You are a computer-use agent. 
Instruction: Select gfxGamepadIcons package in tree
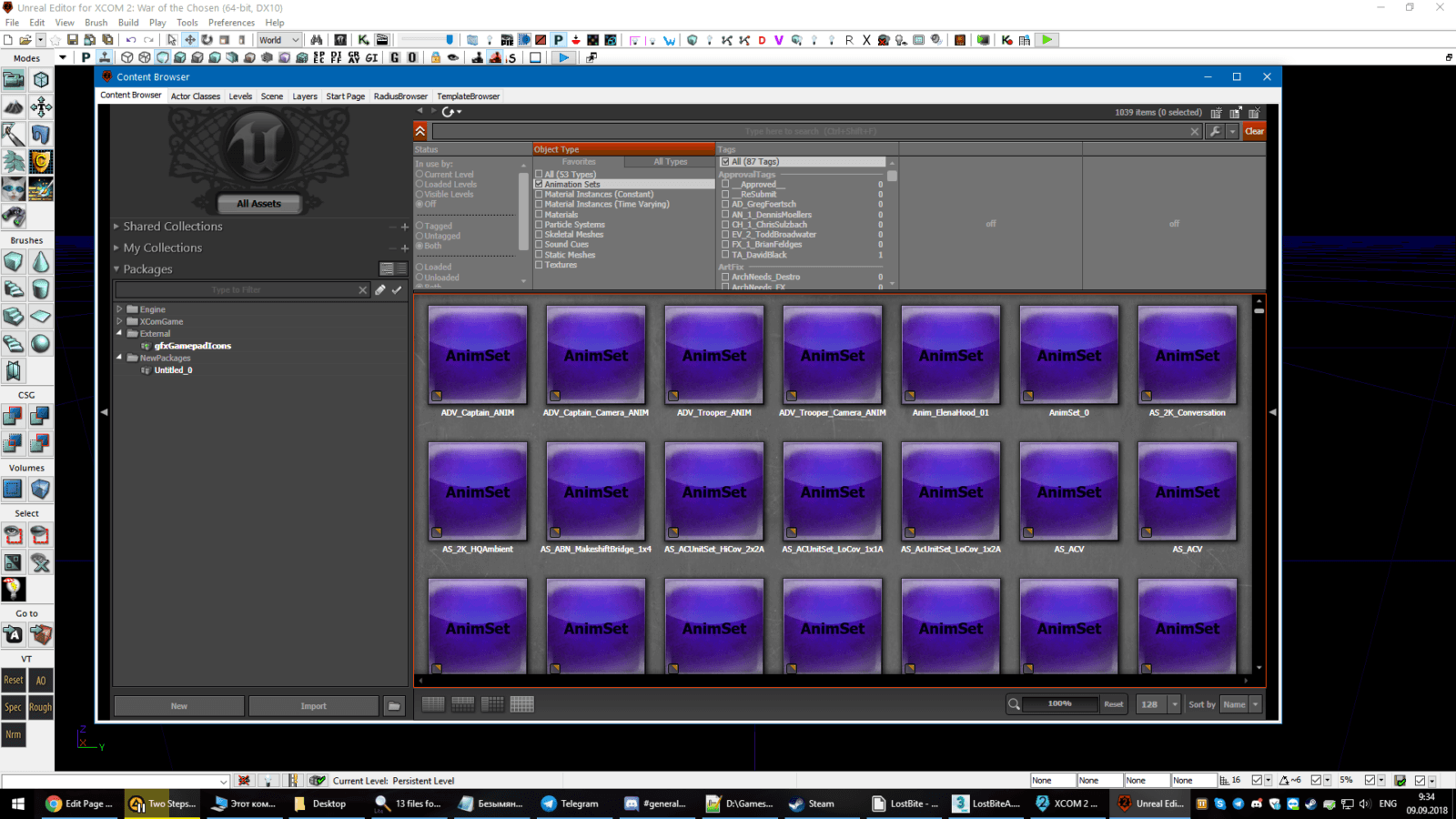[192, 346]
